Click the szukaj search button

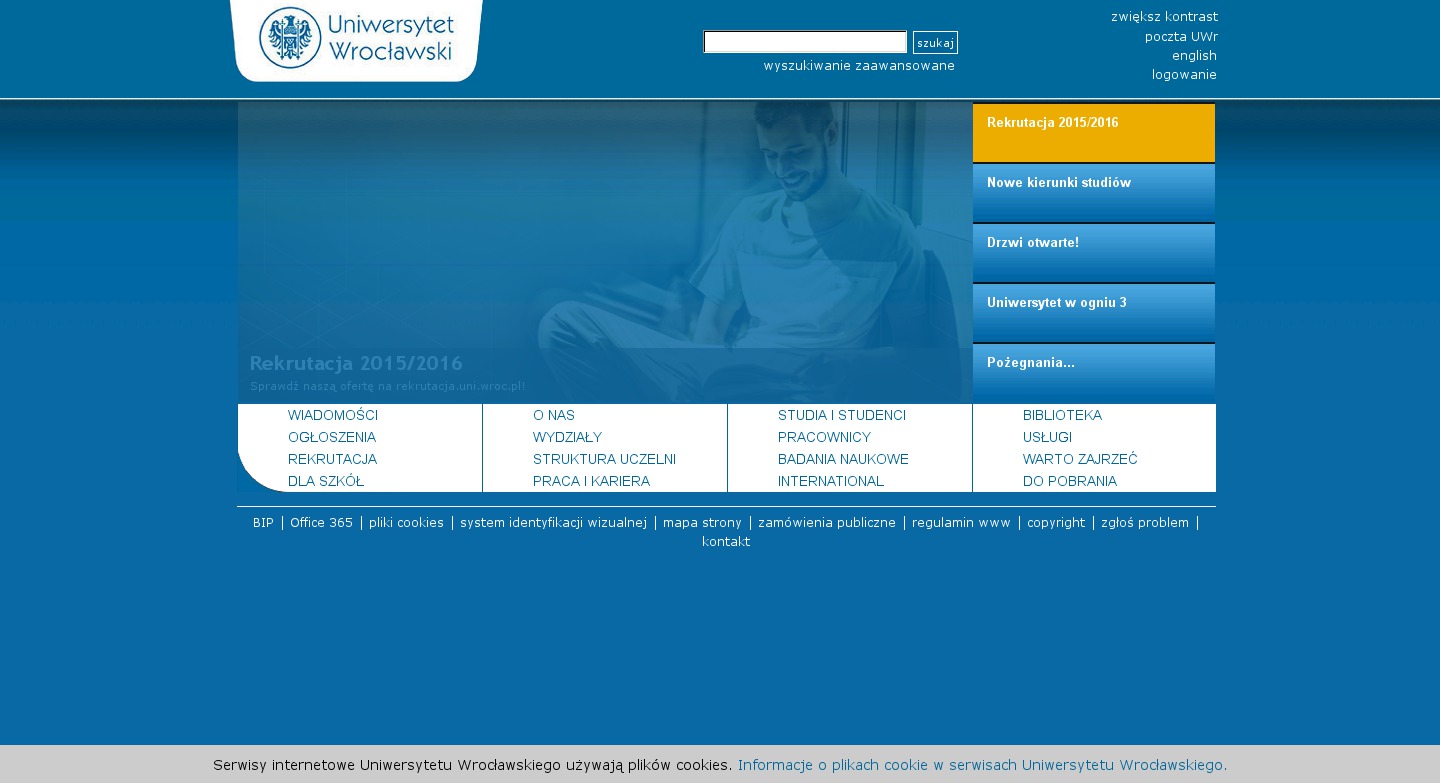coord(935,42)
